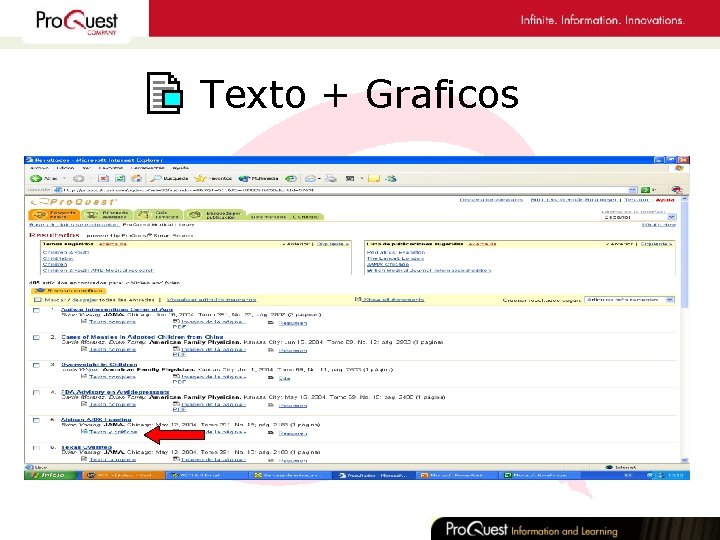The height and width of the screenshot is (540, 720).
Task: Open the interface language dropdown
Action: coord(639,217)
